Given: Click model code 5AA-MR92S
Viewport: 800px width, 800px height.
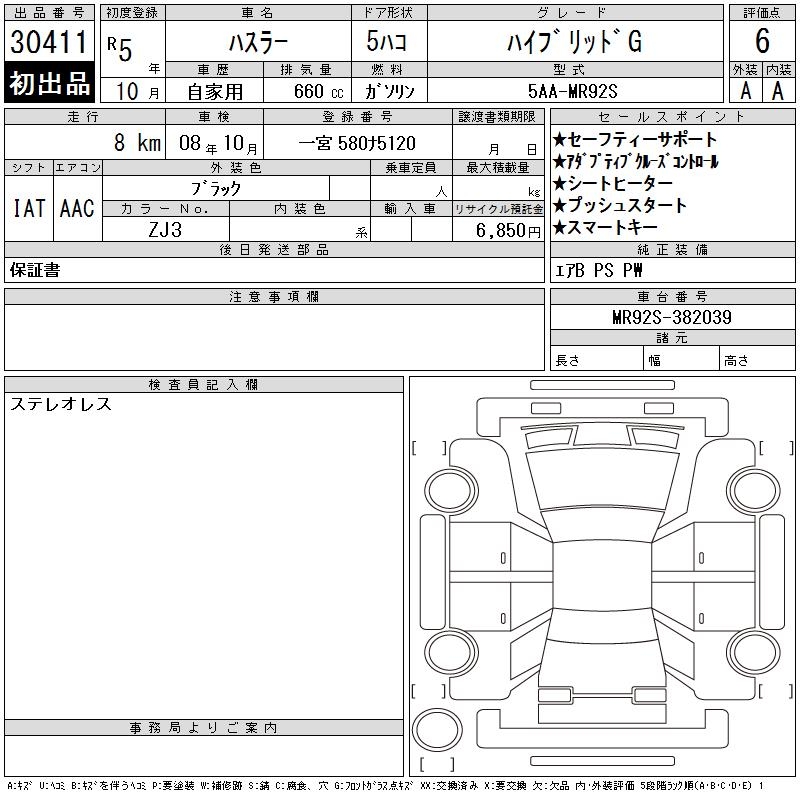Looking at the screenshot, I should tap(572, 91).
